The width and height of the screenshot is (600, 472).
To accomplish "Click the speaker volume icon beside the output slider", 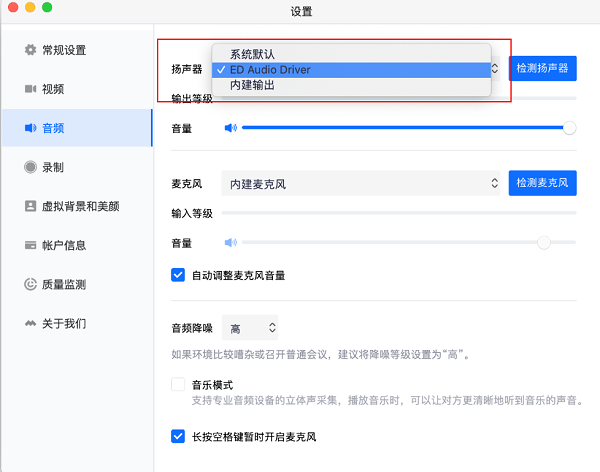I will point(231,128).
